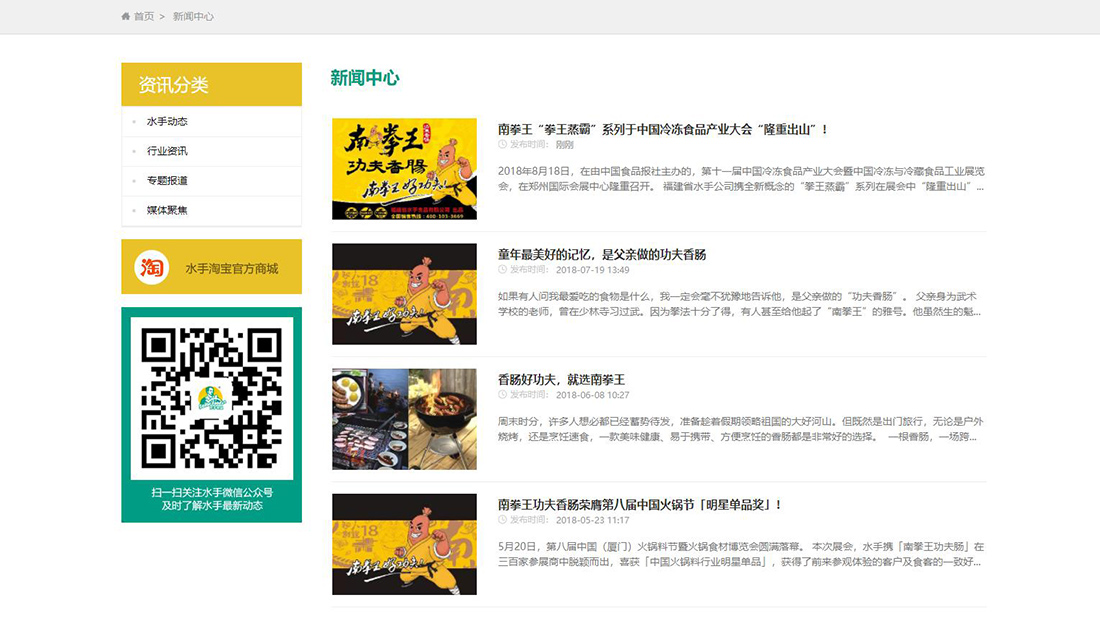Image resolution: width=1100 pixels, height=618 pixels.
Task: Open the 首页 breadcrumb link
Action: click(144, 16)
